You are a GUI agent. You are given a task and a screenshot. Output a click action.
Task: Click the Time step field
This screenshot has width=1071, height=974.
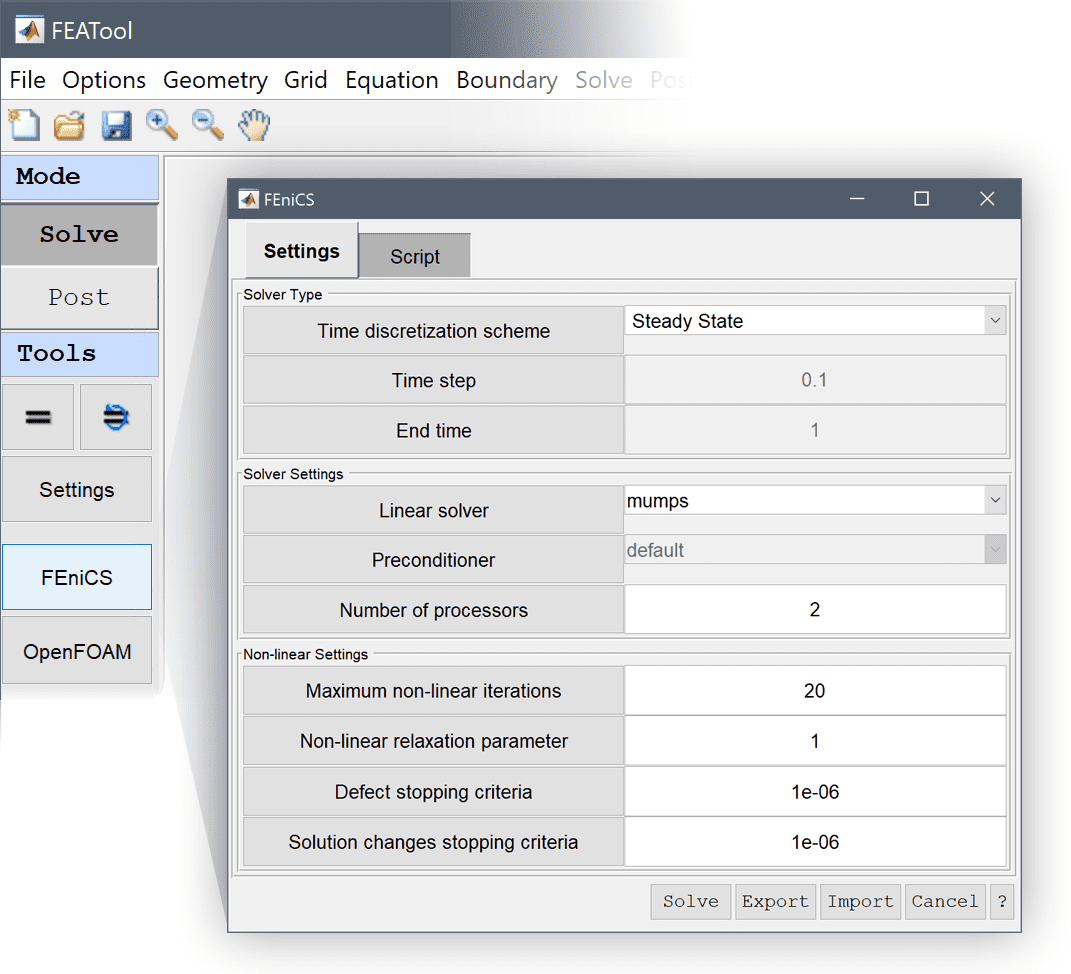point(815,380)
